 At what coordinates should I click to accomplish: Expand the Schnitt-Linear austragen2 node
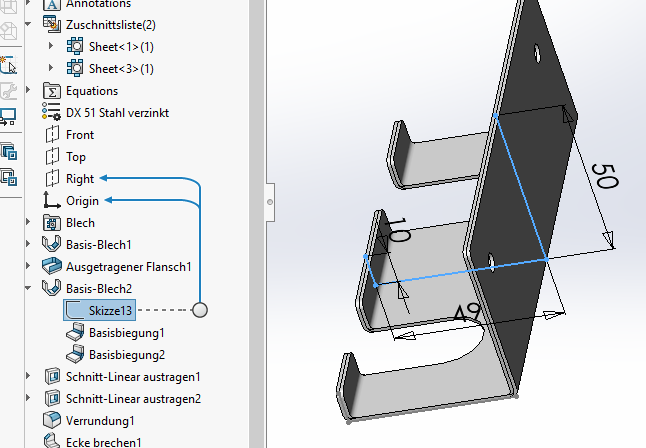point(28,398)
